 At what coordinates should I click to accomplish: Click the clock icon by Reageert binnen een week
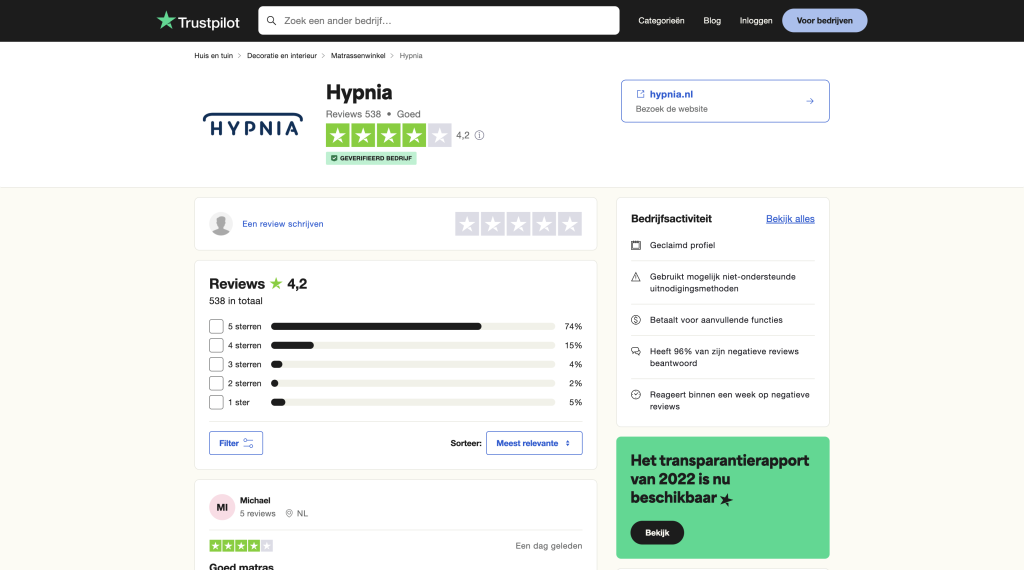636,394
